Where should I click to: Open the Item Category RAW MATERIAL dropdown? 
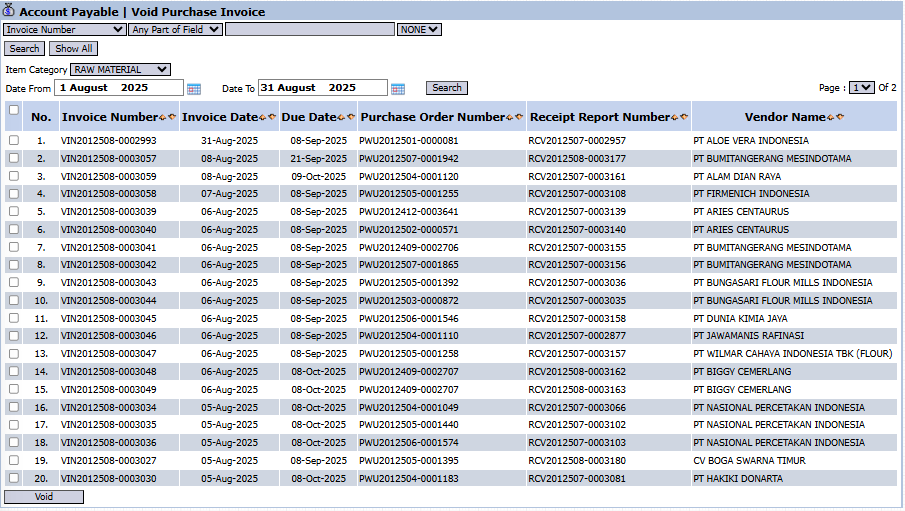pos(120,70)
